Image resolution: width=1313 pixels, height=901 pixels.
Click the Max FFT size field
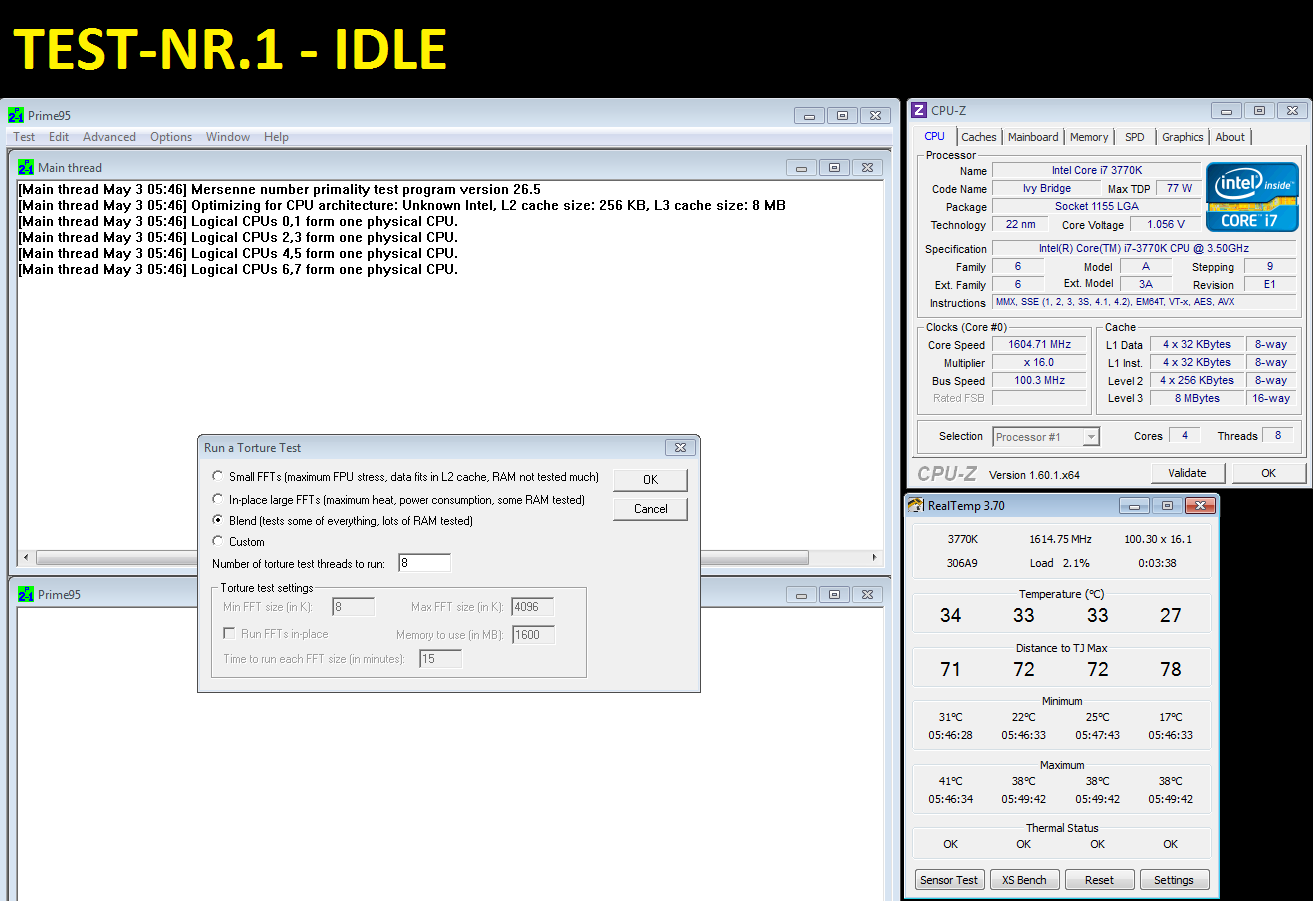point(532,607)
